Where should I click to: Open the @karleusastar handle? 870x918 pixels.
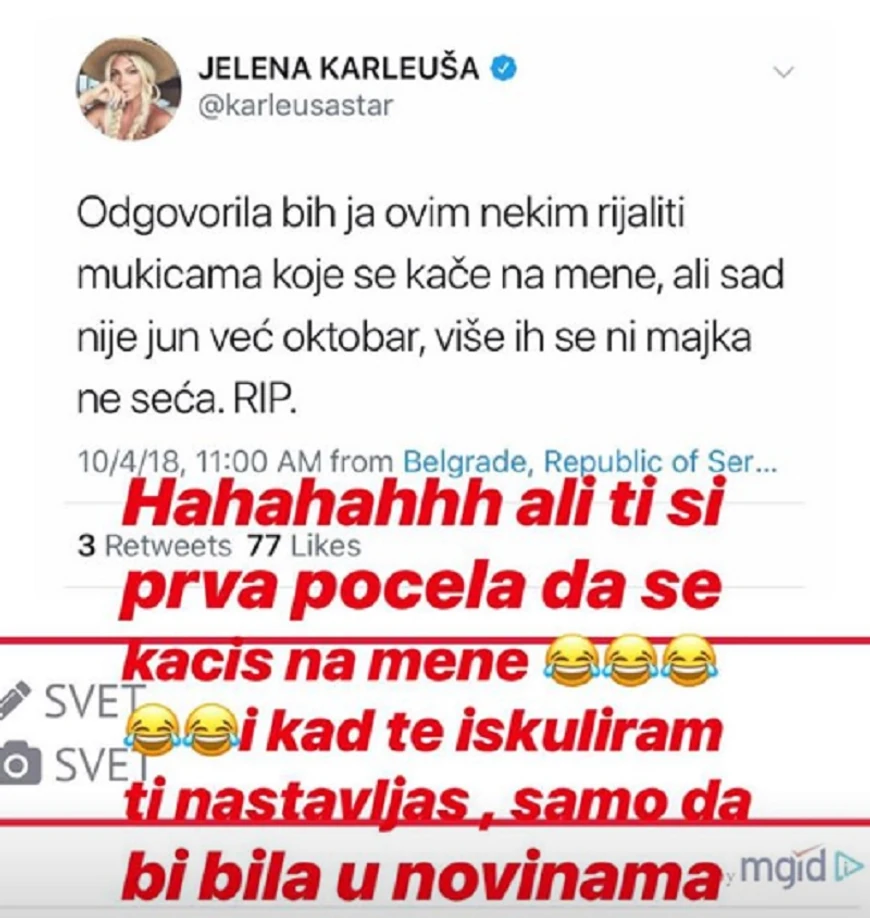pyautogui.click(x=296, y=106)
